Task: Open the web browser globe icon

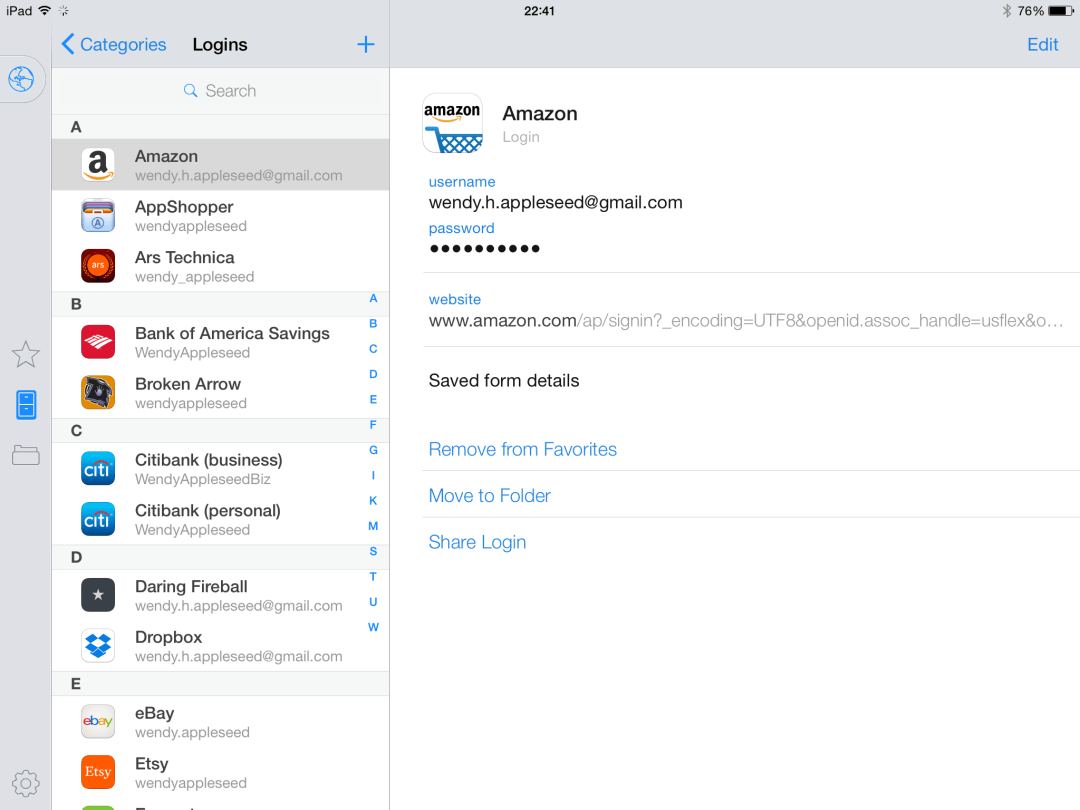Action: [21, 79]
